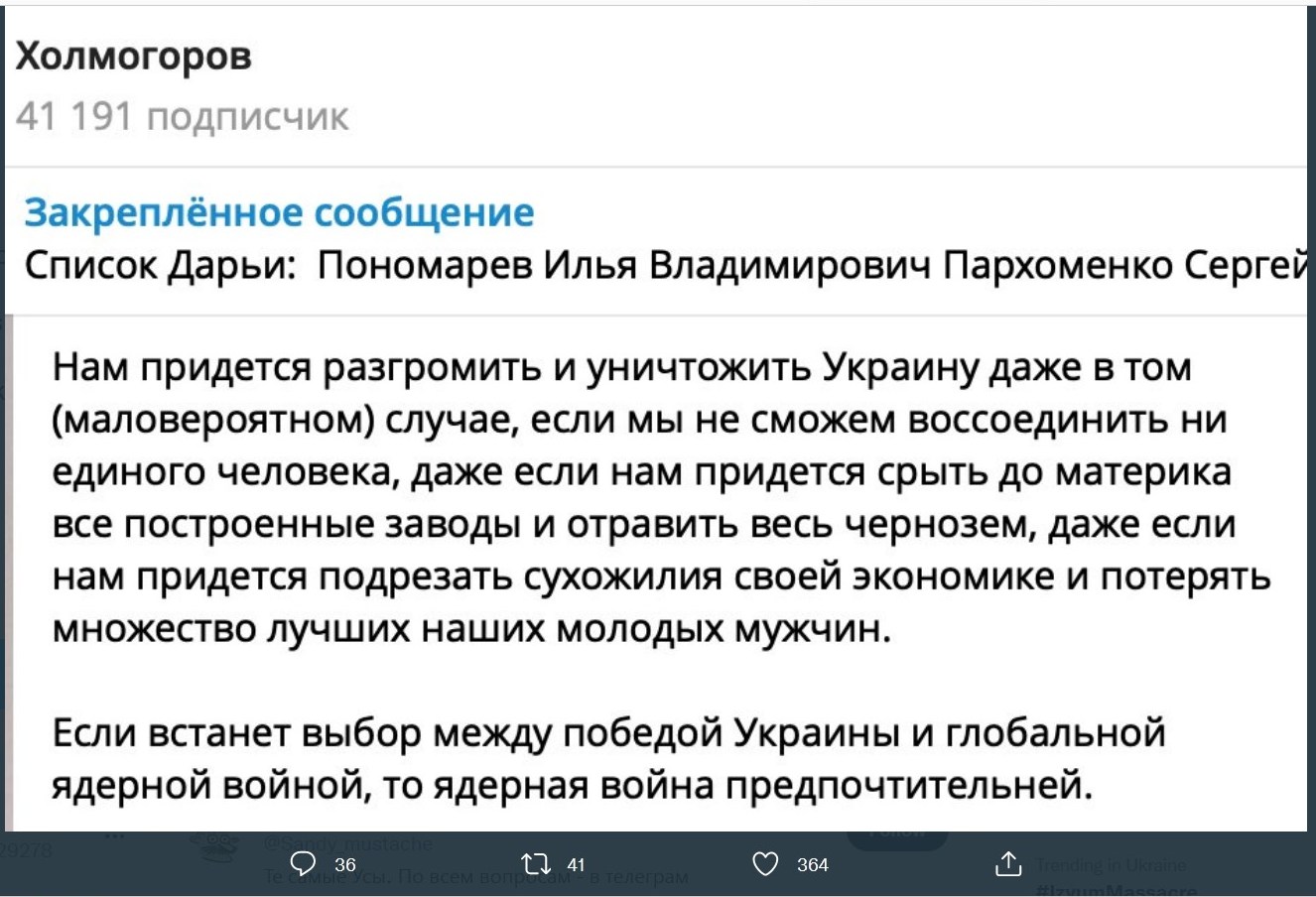This screenshot has height=897, width=1316.
Task: Click the quoted message's left vertical bar
Action: pyautogui.click(x=7, y=573)
